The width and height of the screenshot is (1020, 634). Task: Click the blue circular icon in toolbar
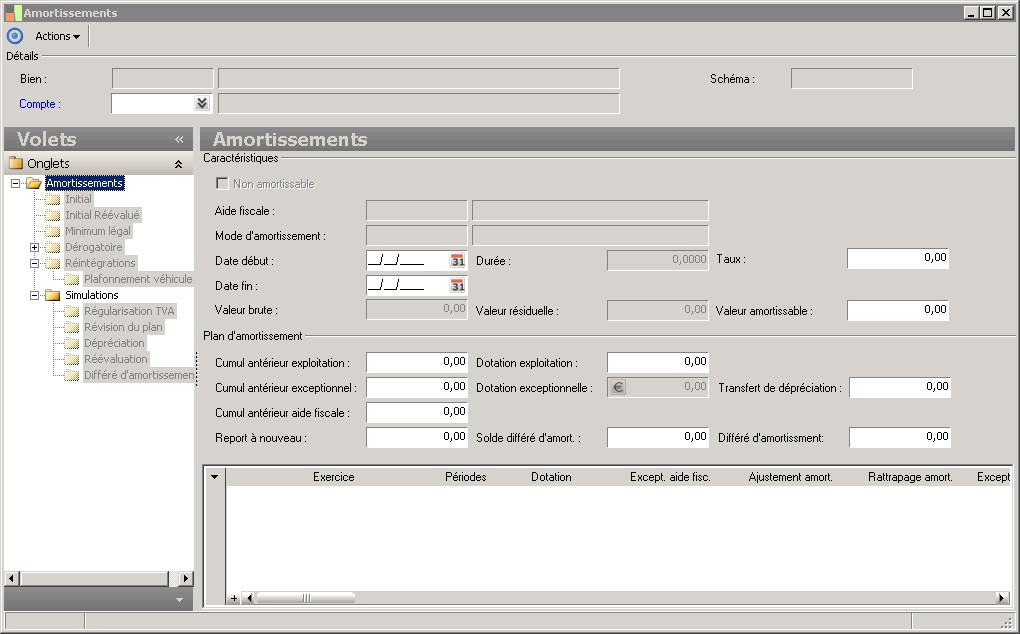15,36
